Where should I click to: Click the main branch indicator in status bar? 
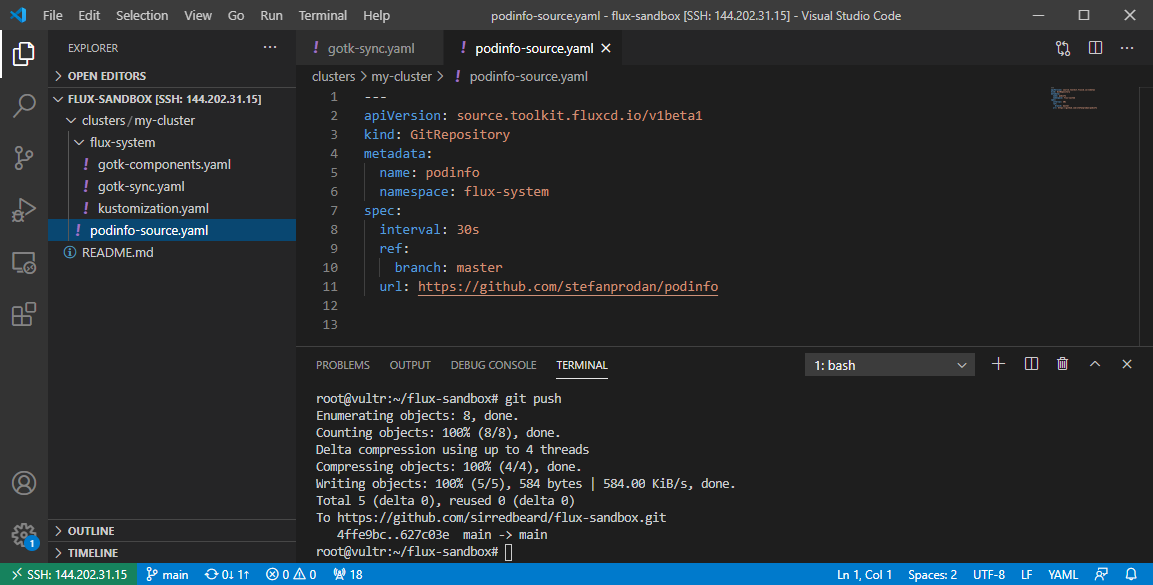(167, 574)
